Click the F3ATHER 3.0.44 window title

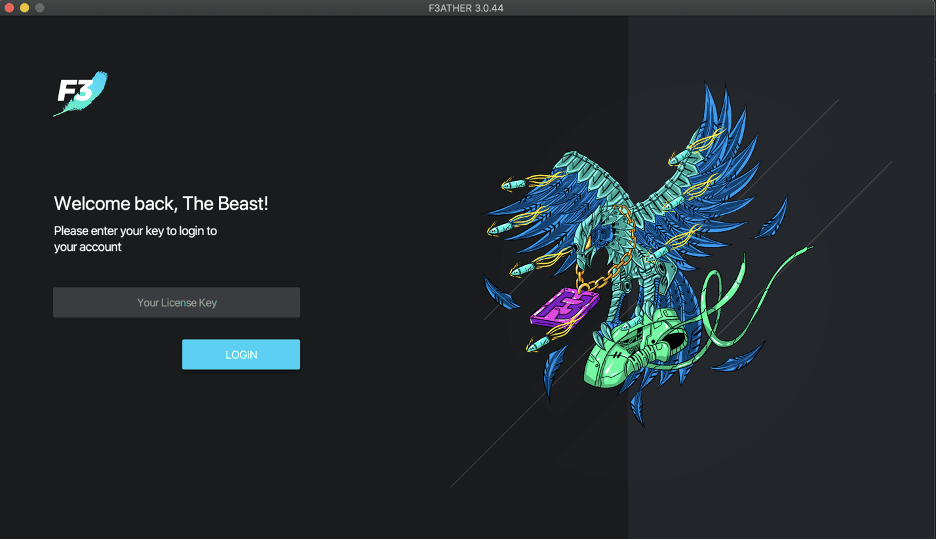point(468,8)
